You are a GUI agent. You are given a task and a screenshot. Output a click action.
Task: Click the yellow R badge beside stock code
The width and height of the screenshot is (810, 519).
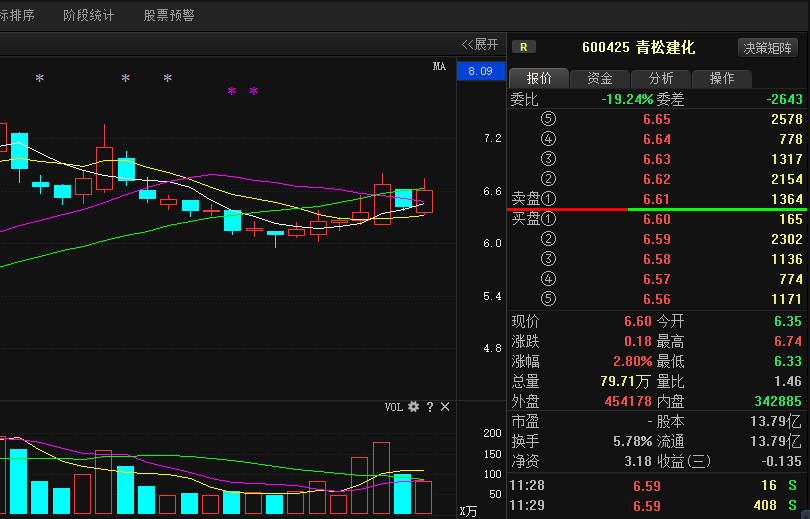pos(523,47)
